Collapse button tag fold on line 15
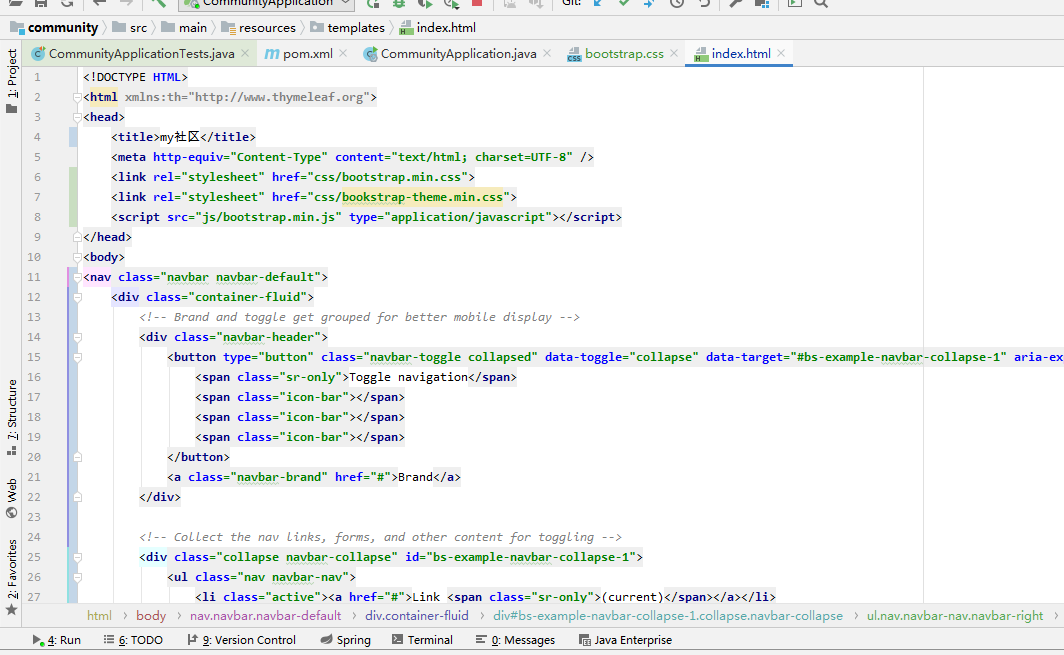The image size is (1064, 655). point(77,357)
